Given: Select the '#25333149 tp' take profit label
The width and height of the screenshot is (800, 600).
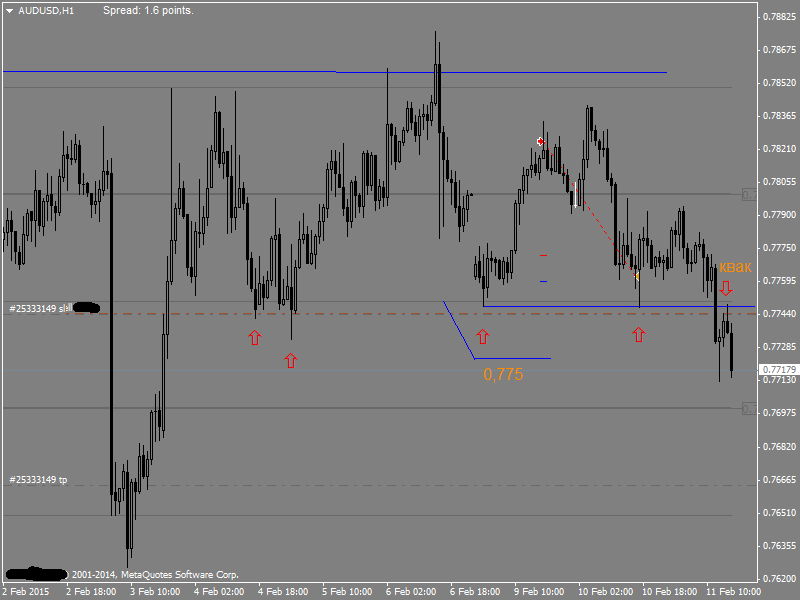Looking at the screenshot, I should (38, 480).
